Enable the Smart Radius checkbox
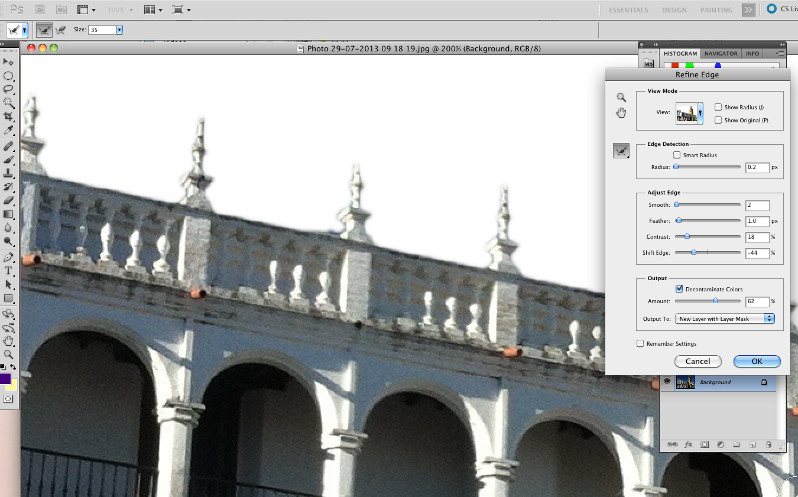The height and width of the screenshot is (497, 798). [677, 155]
